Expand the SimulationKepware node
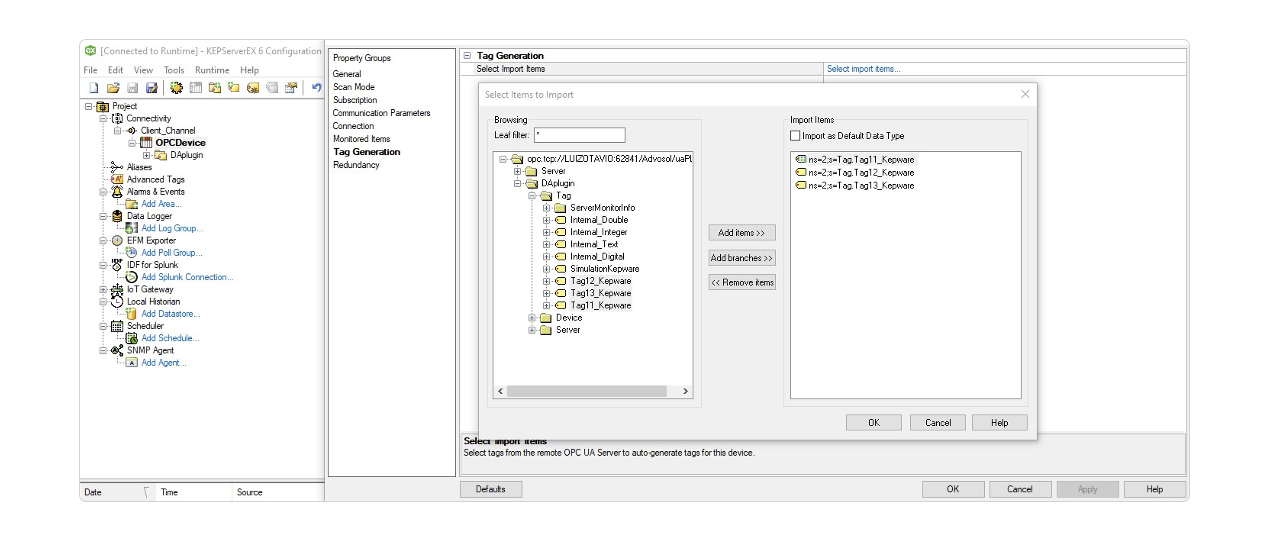The height and width of the screenshot is (541, 1269). [547, 269]
